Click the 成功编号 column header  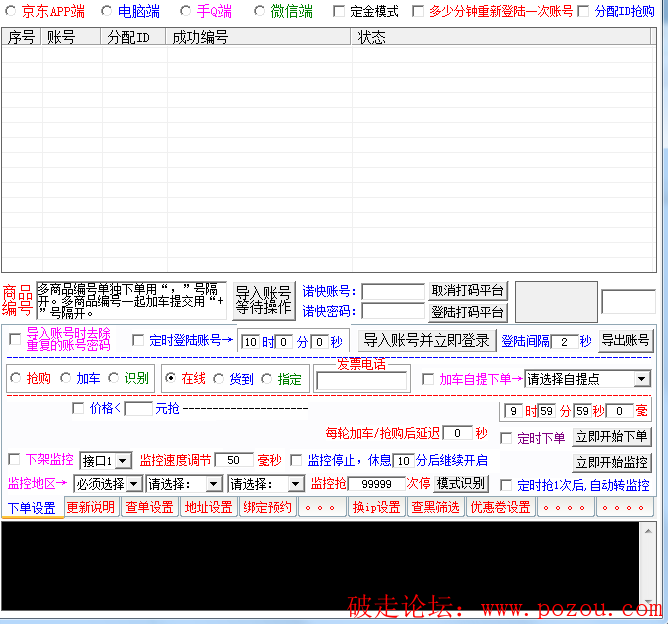click(x=259, y=37)
